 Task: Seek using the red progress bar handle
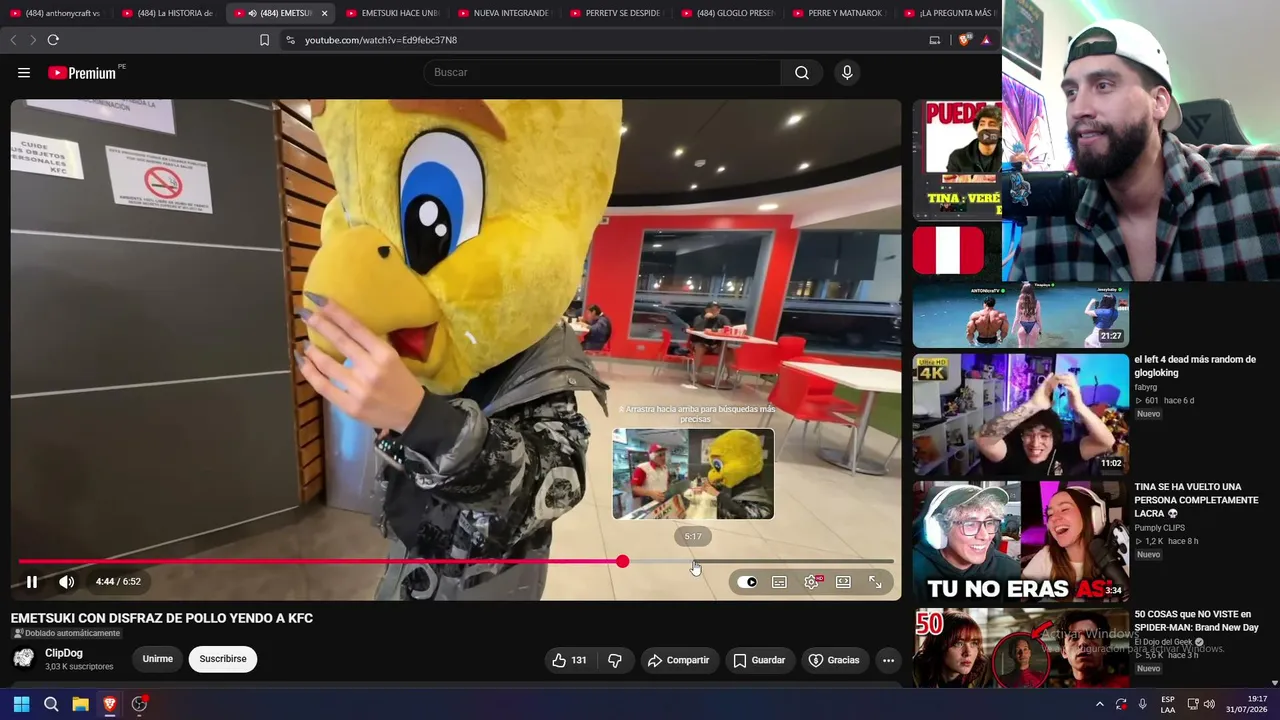point(622,562)
